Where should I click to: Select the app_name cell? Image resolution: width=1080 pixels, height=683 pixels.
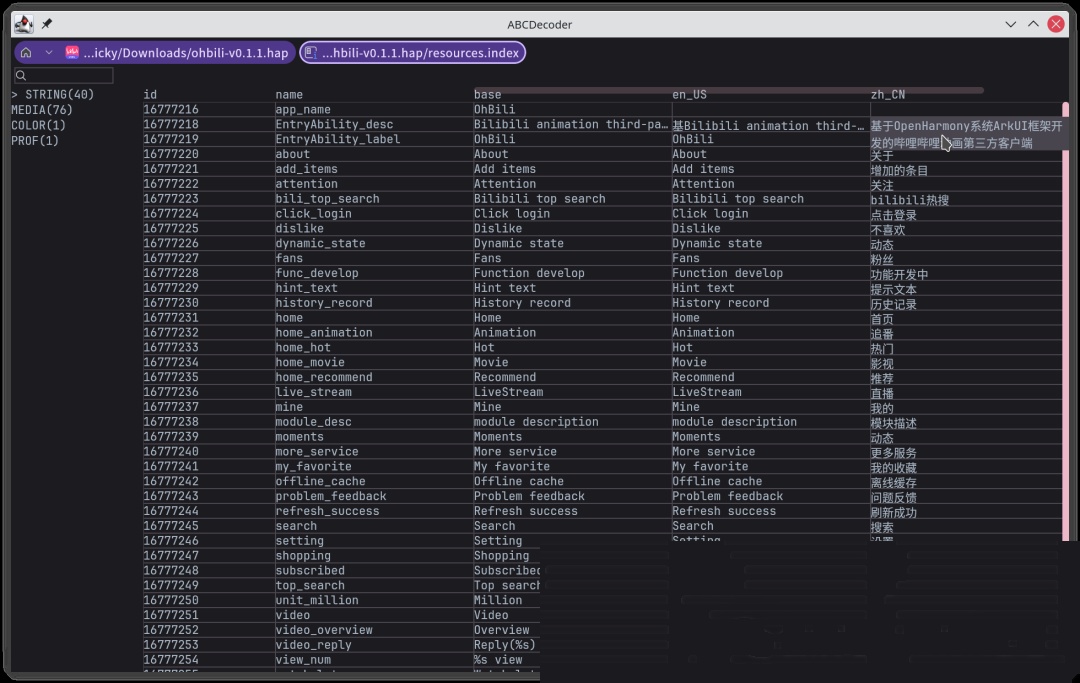[x=303, y=109]
